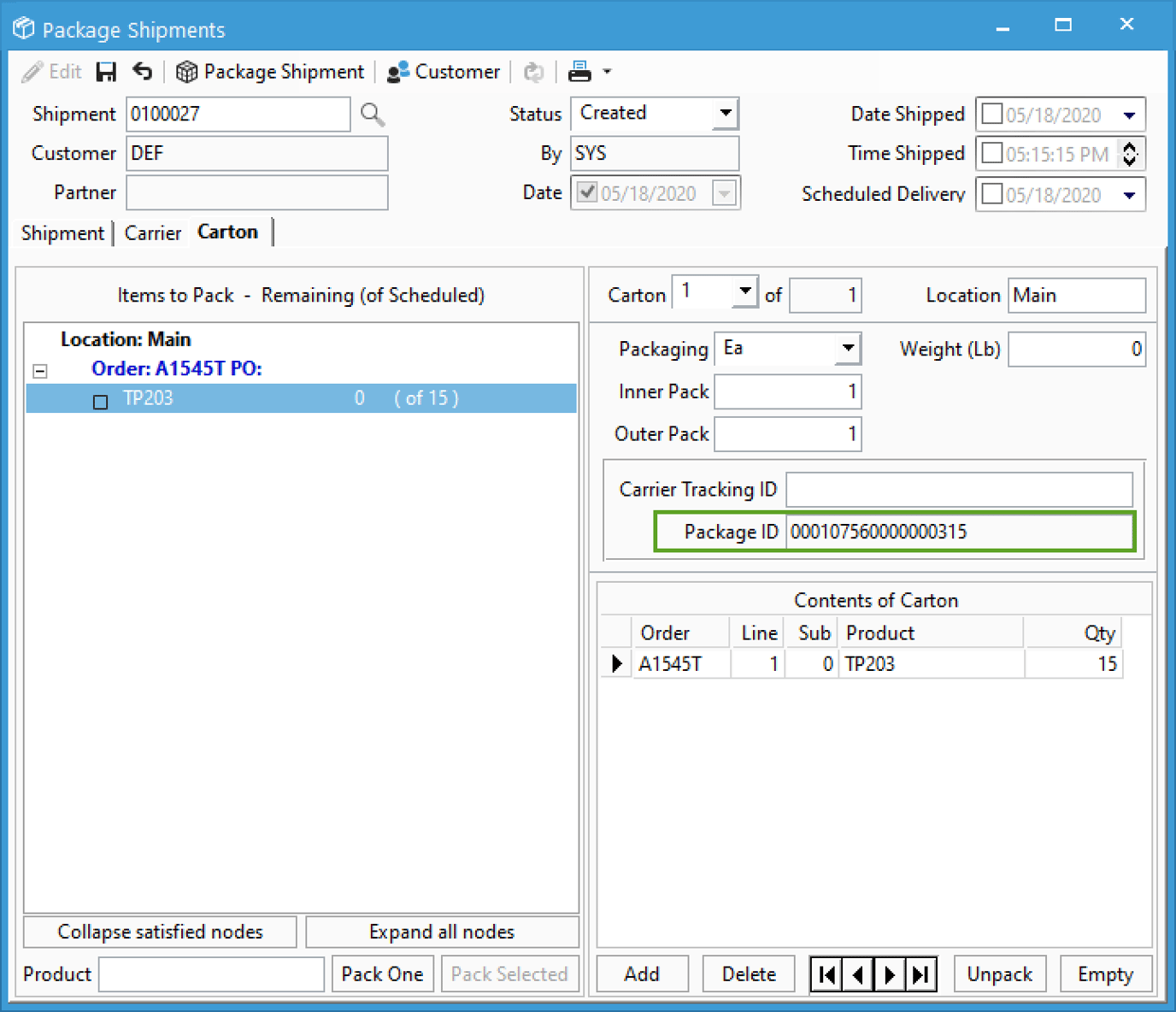Click inside the Carrier Tracking ID field

957,489
